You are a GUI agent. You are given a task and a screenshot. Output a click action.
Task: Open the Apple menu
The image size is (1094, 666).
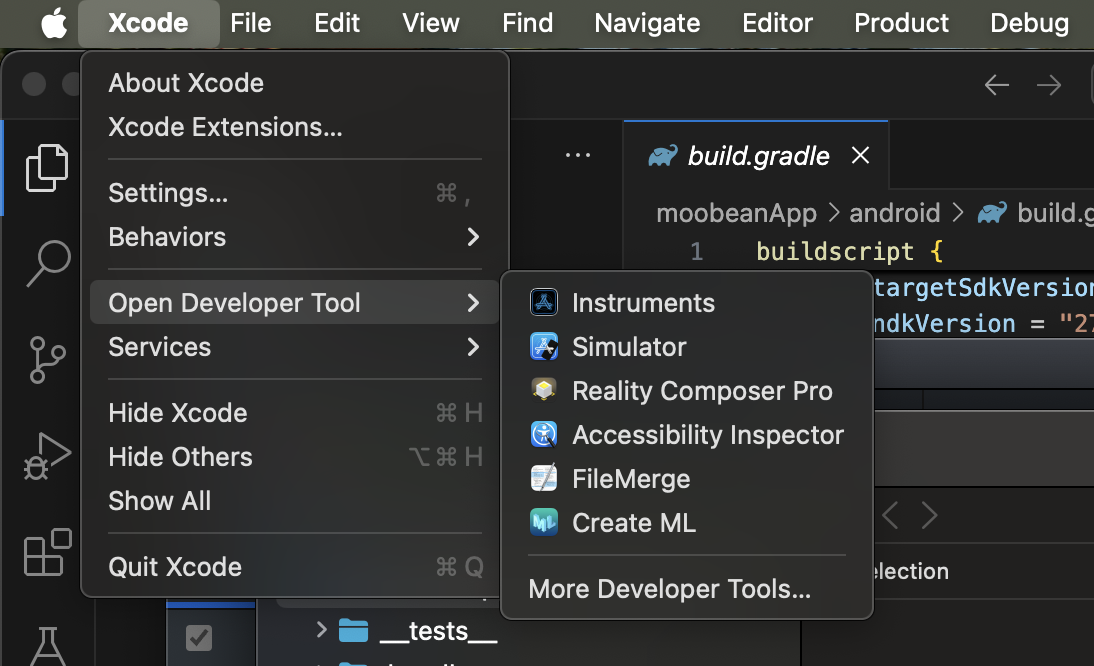point(54,23)
